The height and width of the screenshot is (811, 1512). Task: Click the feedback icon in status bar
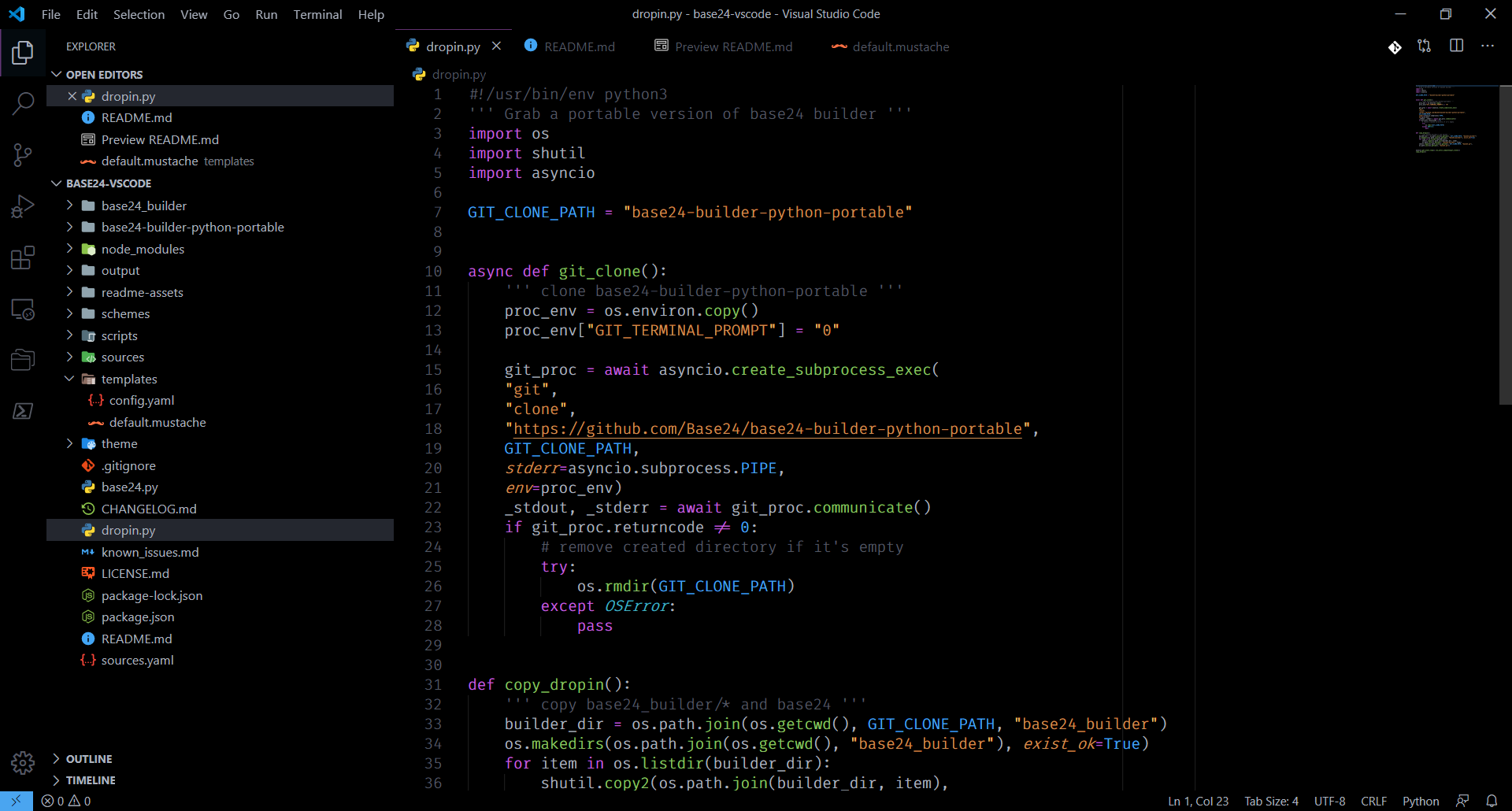coord(1462,801)
